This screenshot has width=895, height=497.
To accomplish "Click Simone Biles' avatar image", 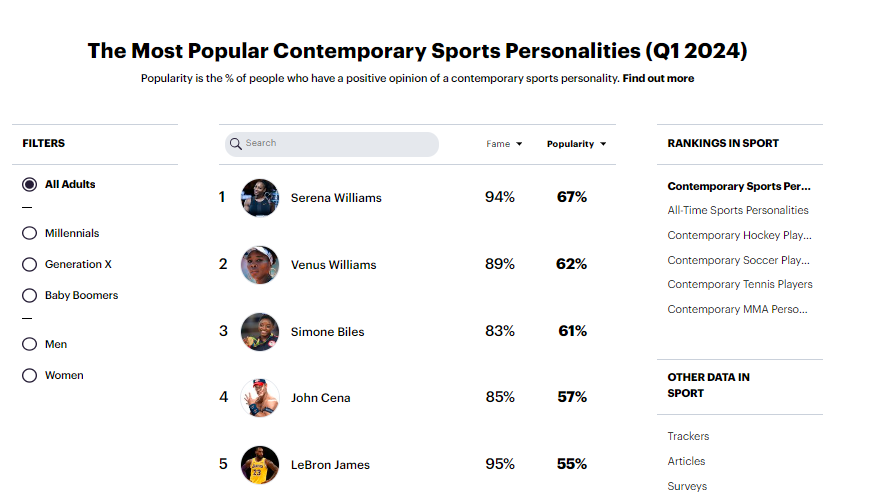I will (x=260, y=332).
